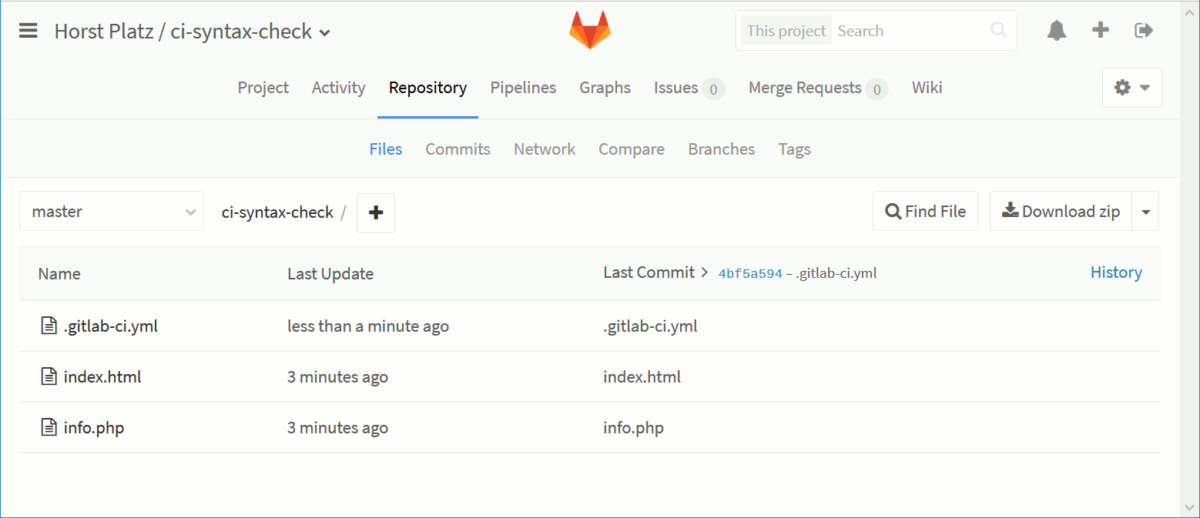
Task: Click the plus button to add file to the repository
Action: click(x=376, y=212)
